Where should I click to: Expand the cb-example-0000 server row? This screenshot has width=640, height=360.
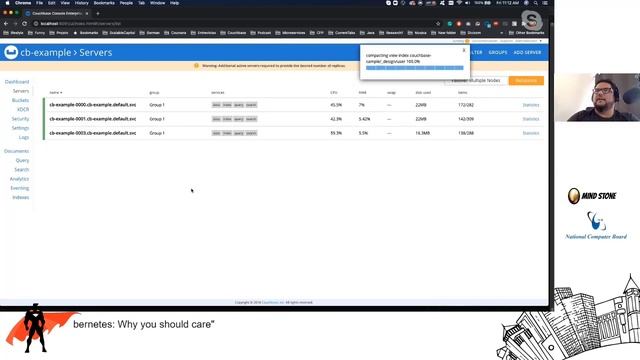293,105
